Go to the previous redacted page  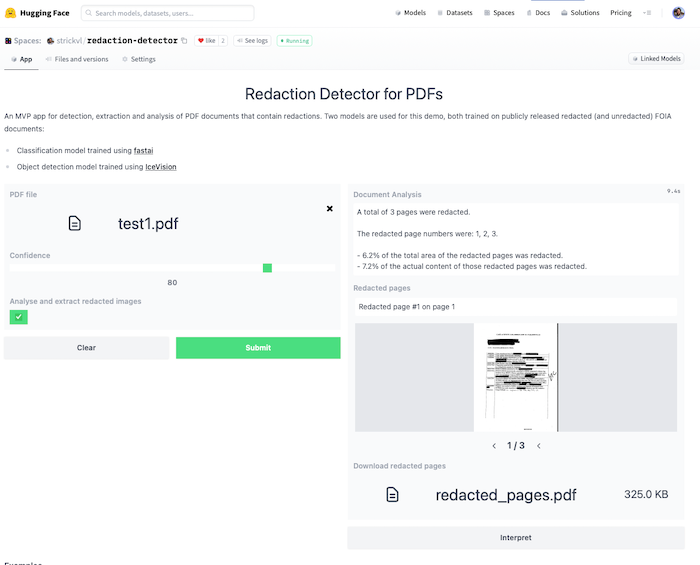[x=494, y=446]
